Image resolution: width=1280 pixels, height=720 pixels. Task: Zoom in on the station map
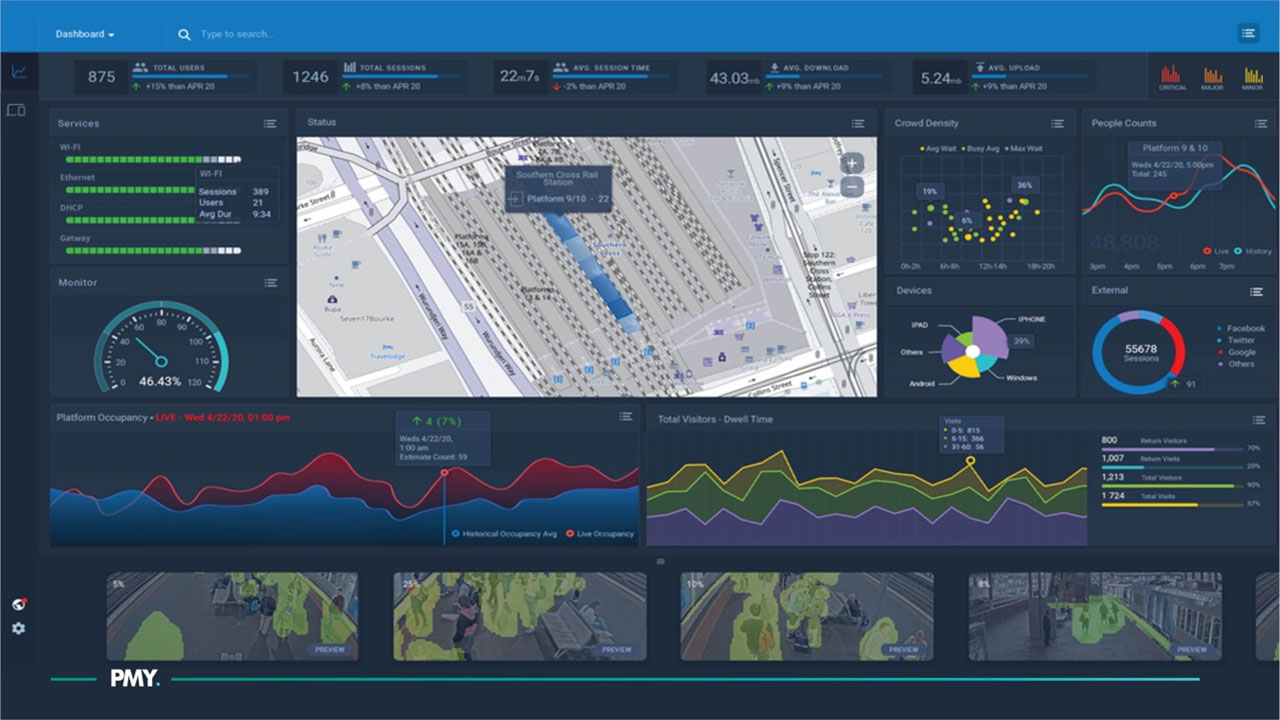click(852, 163)
